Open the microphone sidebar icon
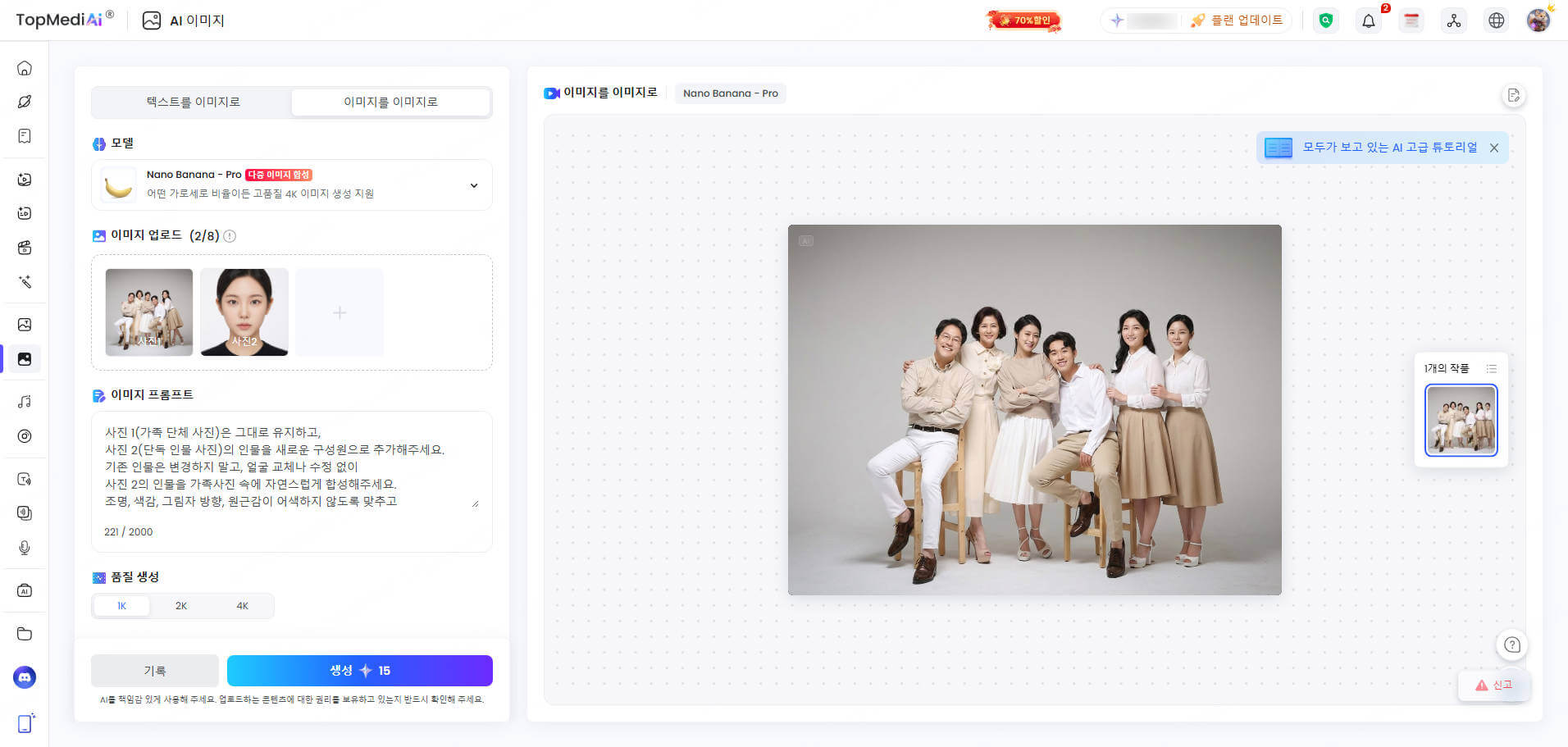Image resolution: width=1568 pixels, height=747 pixels. 25,548
